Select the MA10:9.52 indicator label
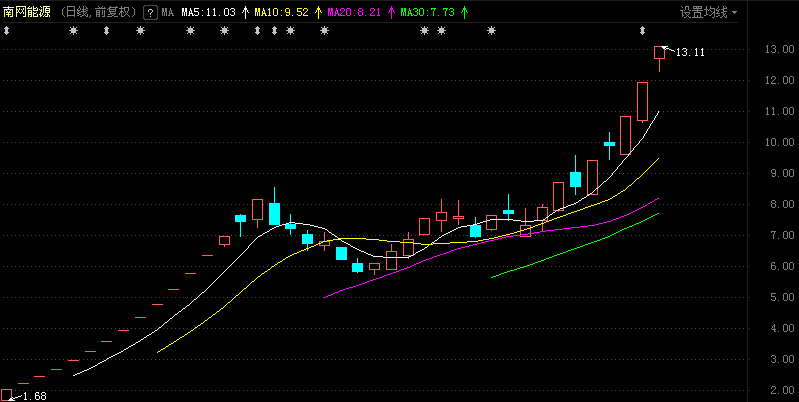The width and height of the screenshot is (799, 402). [281, 12]
